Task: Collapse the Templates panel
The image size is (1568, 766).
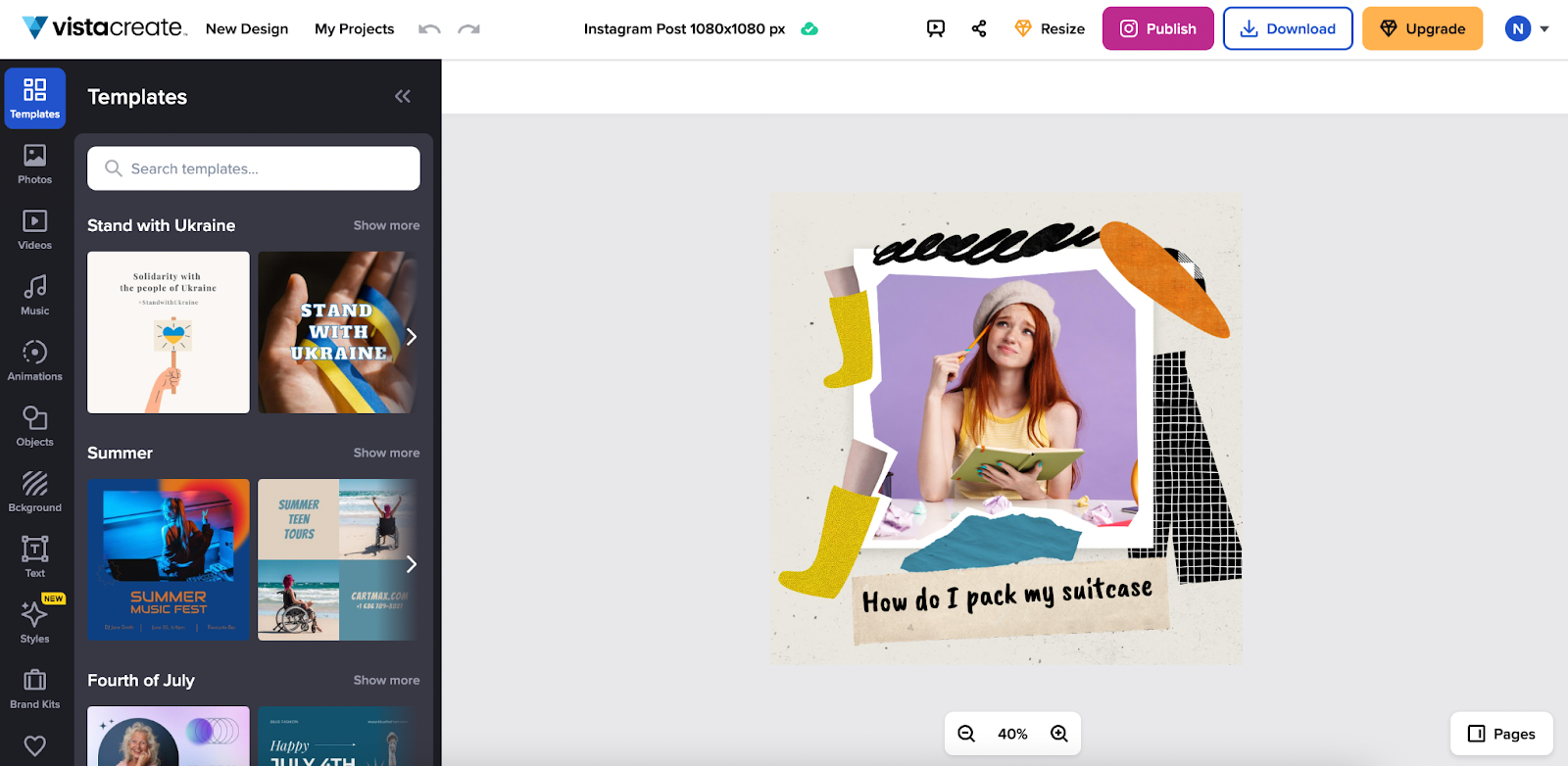Action: 403,96
